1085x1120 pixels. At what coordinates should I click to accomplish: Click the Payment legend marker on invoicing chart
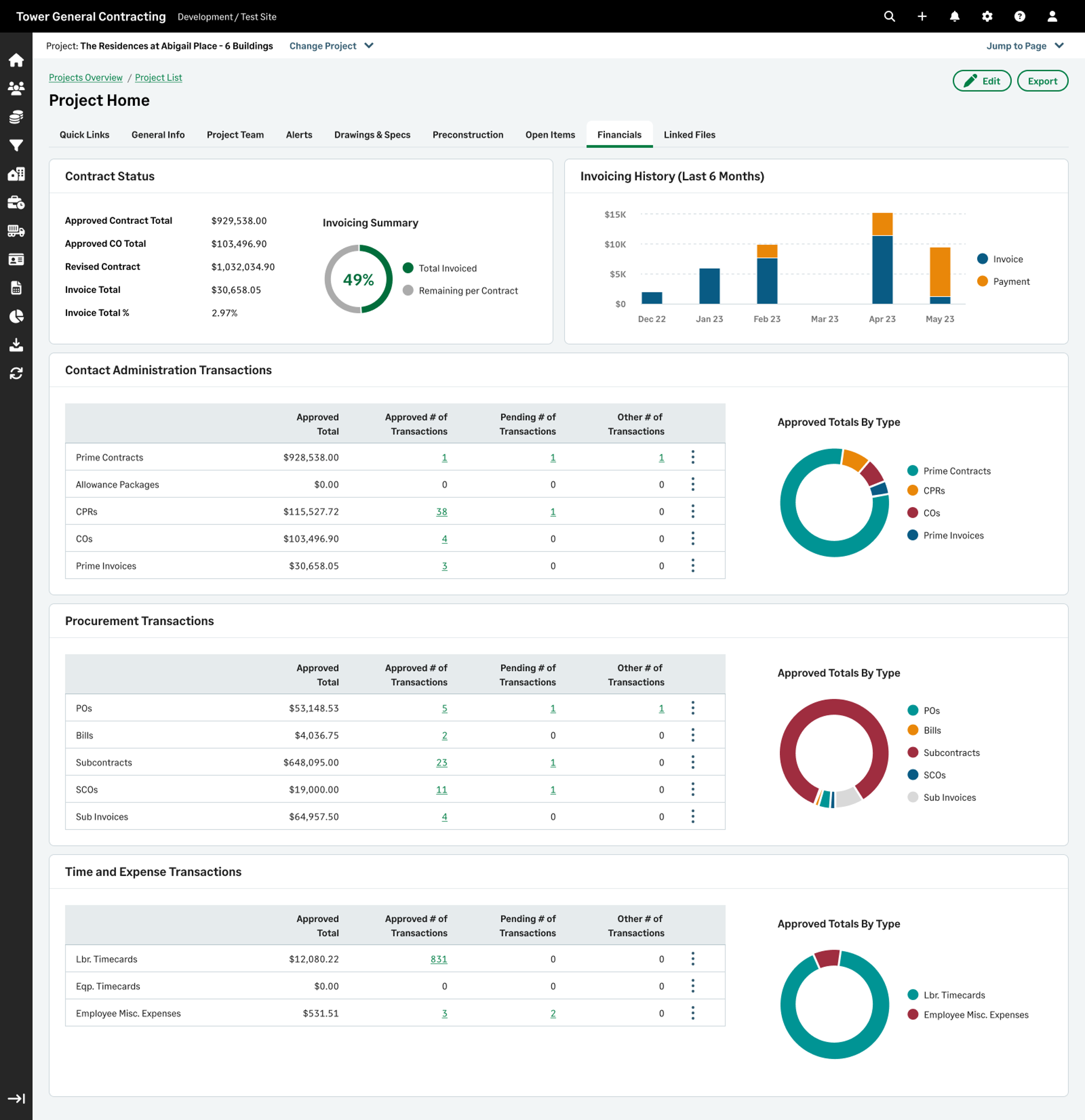(982, 281)
